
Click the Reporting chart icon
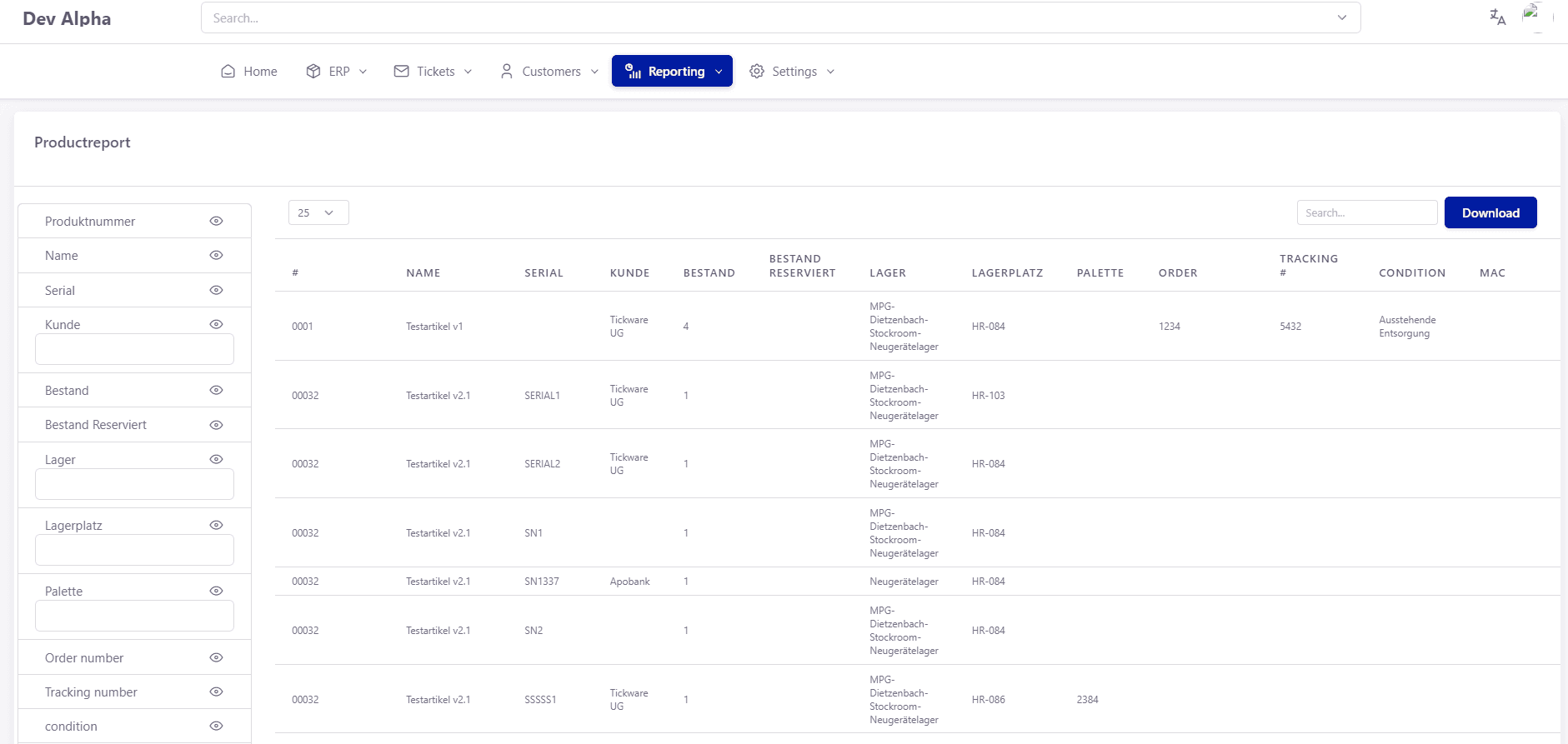point(634,71)
